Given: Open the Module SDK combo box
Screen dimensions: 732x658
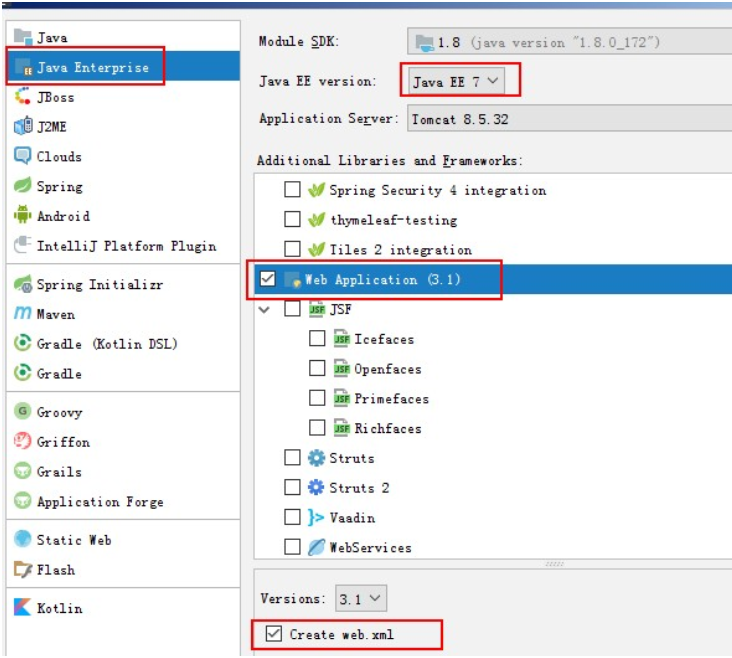Looking at the screenshot, I should (x=570, y=42).
